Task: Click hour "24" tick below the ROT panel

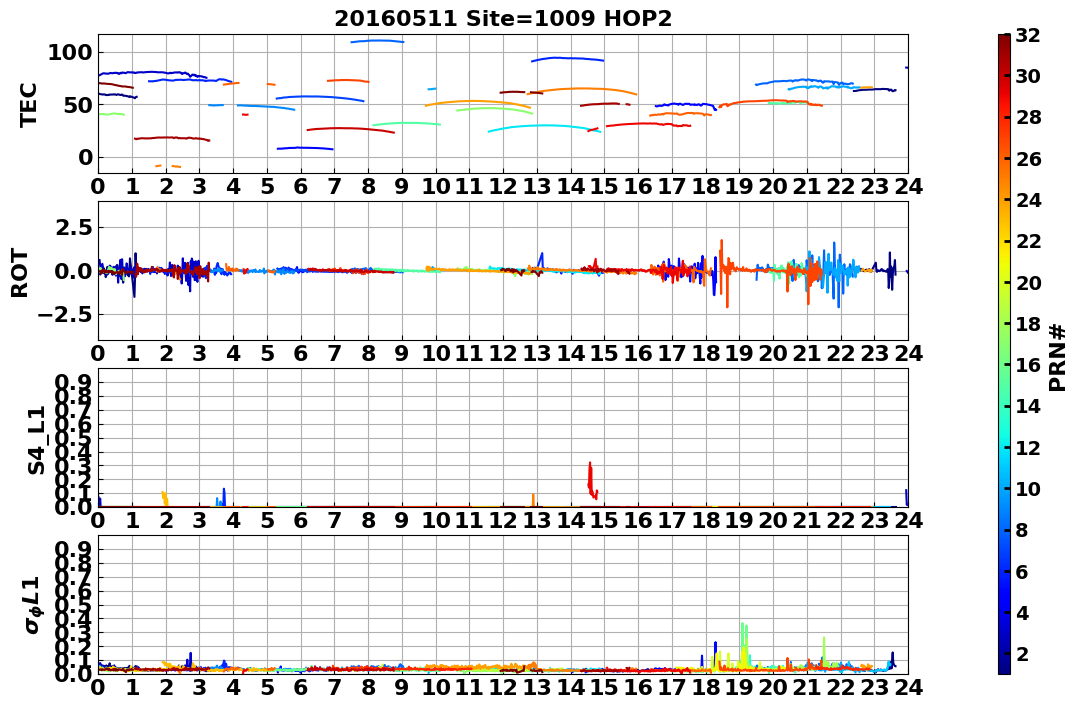Action: coord(908,353)
